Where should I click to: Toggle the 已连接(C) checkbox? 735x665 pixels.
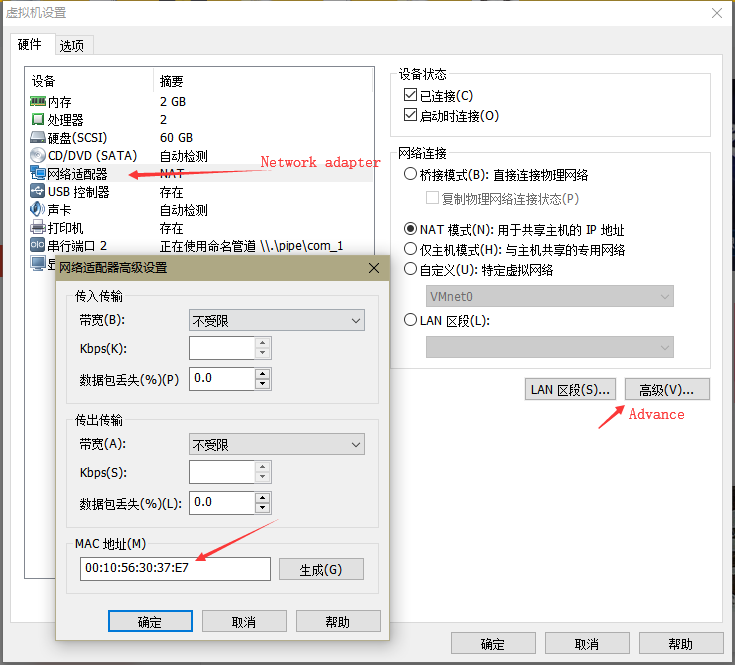tap(410, 95)
